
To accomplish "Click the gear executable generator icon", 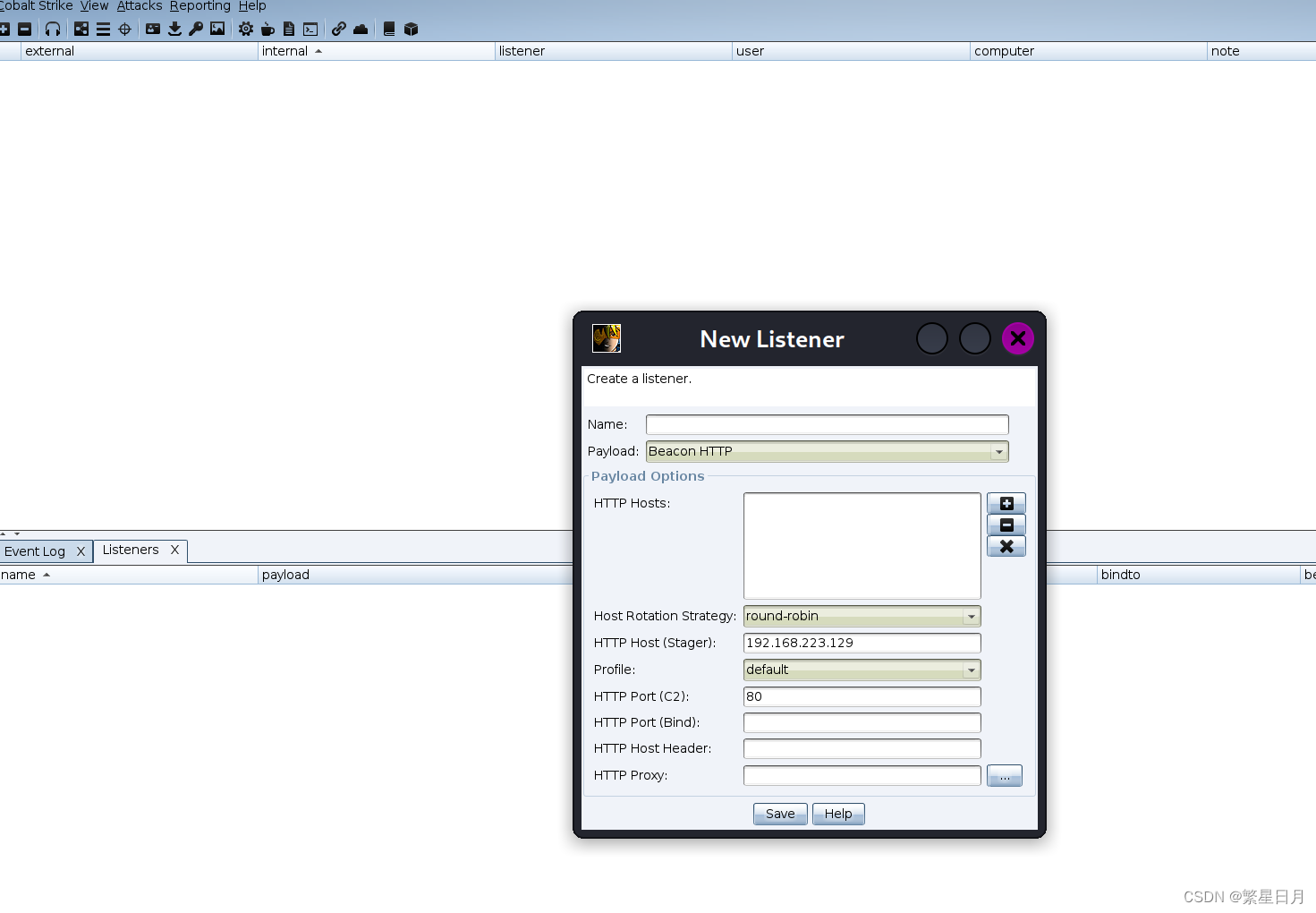I will (246, 30).
